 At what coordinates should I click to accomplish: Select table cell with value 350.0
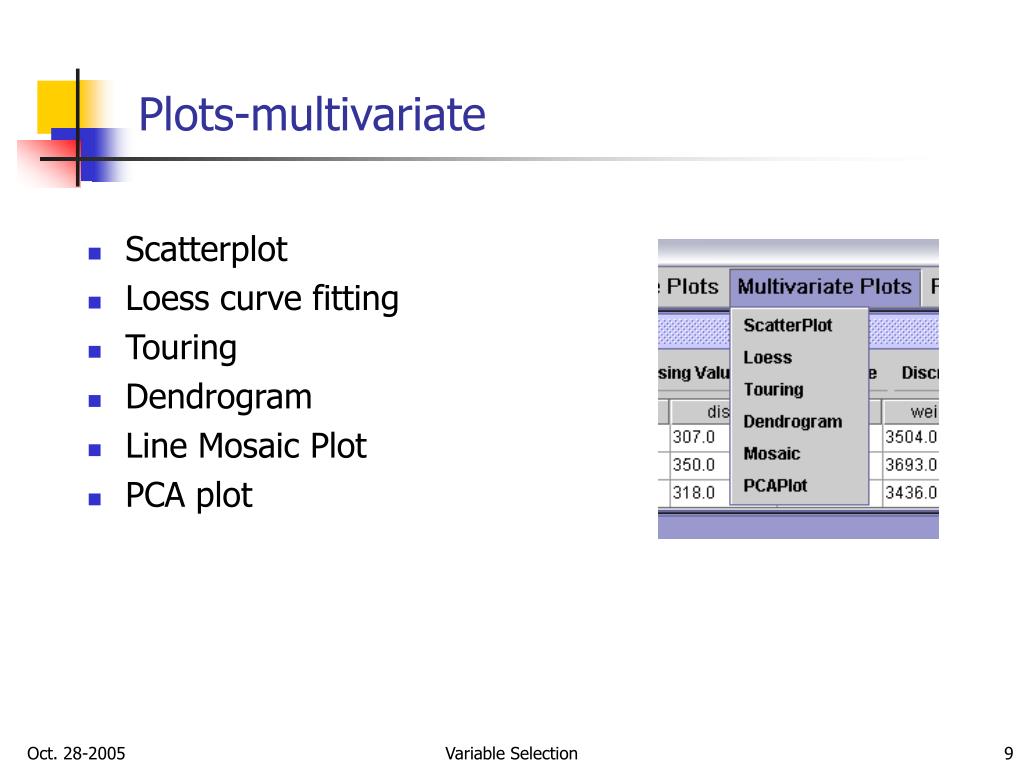click(x=699, y=465)
